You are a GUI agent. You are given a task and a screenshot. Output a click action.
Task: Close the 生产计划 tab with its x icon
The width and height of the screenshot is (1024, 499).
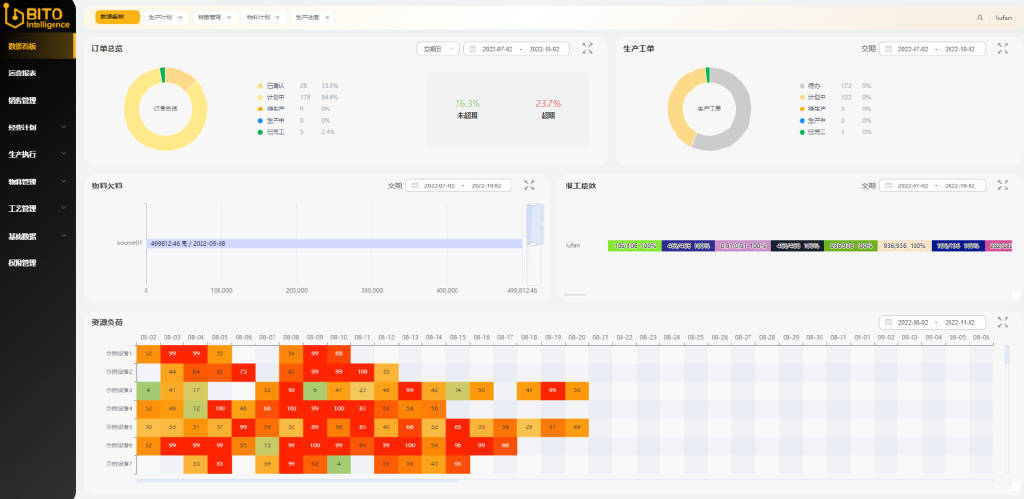point(180,18)
